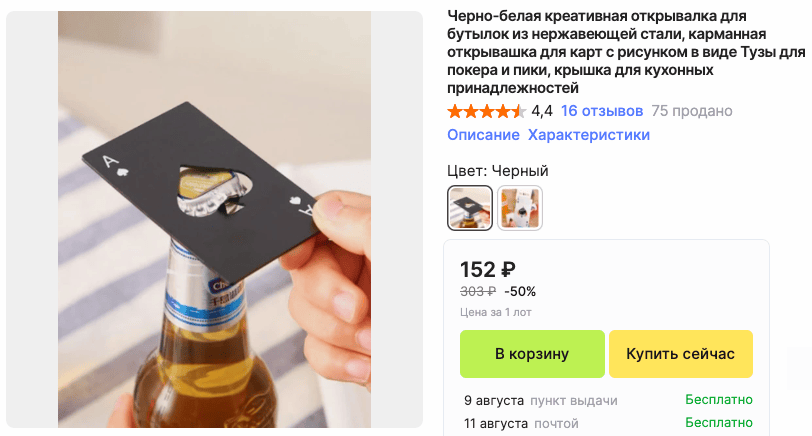
Task: Add item with the В корзину button
Action: 532,354
